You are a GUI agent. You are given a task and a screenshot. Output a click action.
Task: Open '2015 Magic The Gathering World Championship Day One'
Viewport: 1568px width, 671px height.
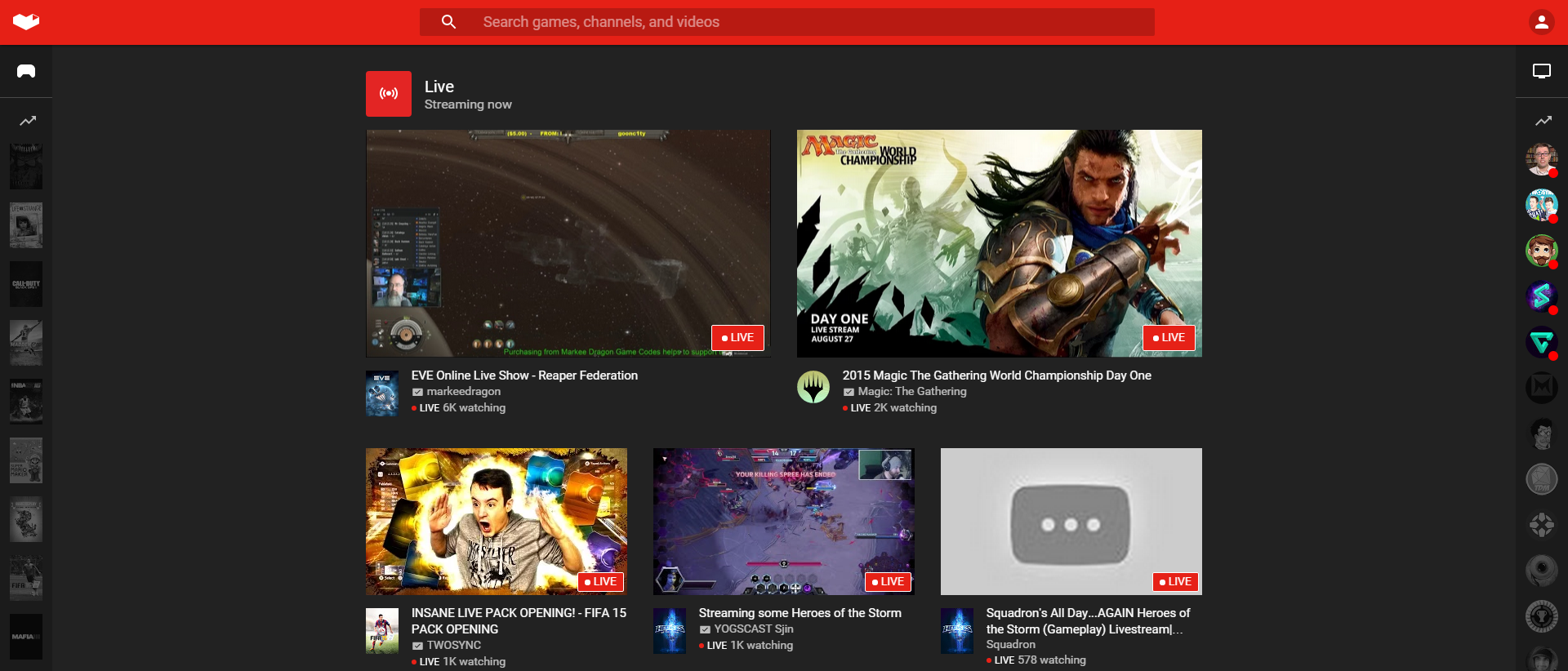click(997, 375)
